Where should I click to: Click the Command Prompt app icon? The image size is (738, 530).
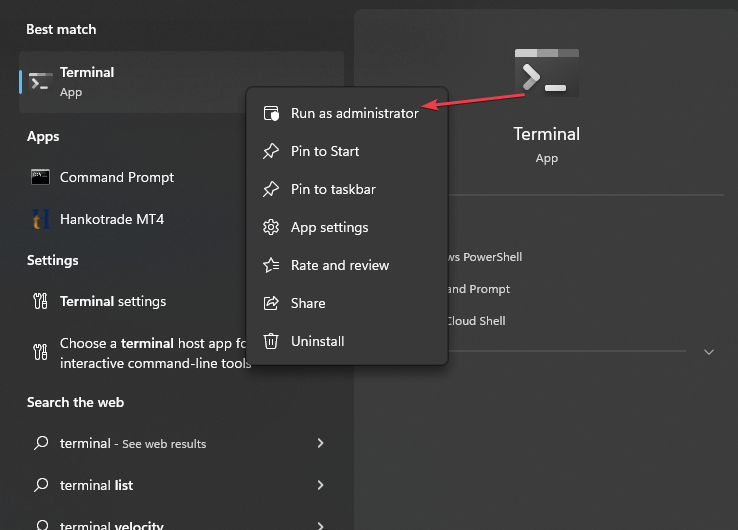40,177
